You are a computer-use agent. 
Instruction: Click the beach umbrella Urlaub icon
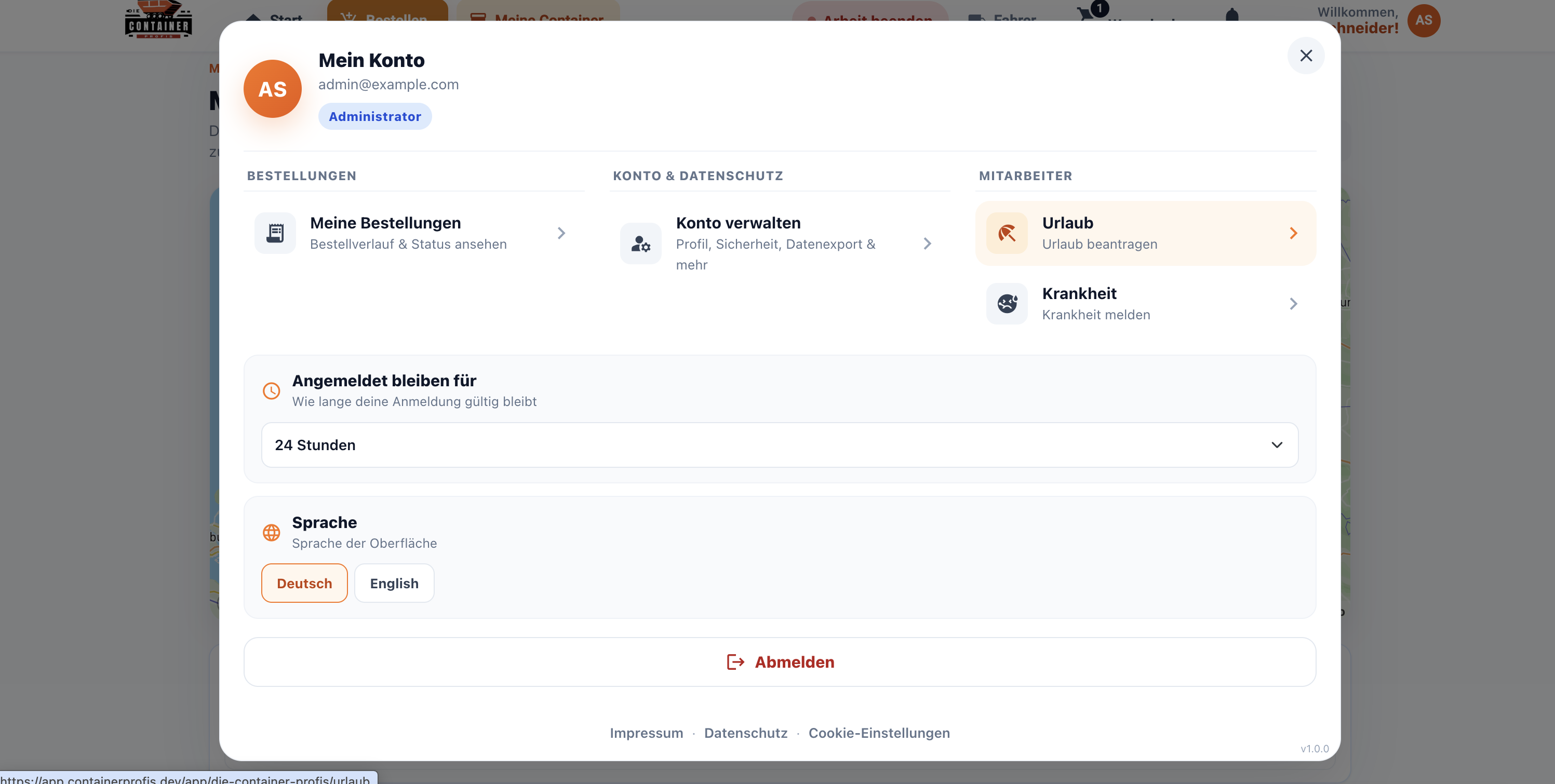pos(1007,233)
